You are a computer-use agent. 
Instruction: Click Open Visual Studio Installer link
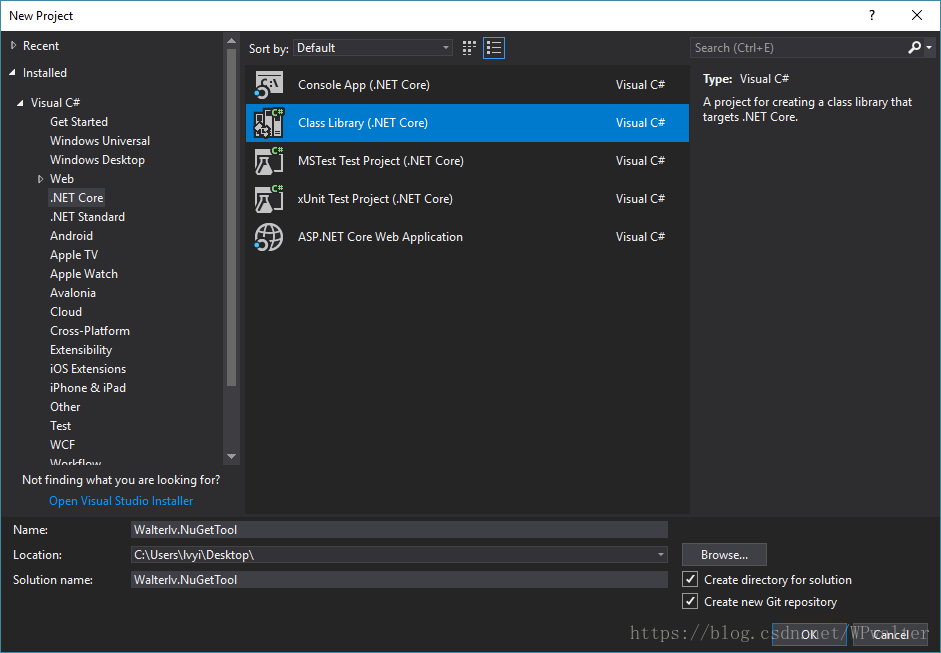click(121, 501)
